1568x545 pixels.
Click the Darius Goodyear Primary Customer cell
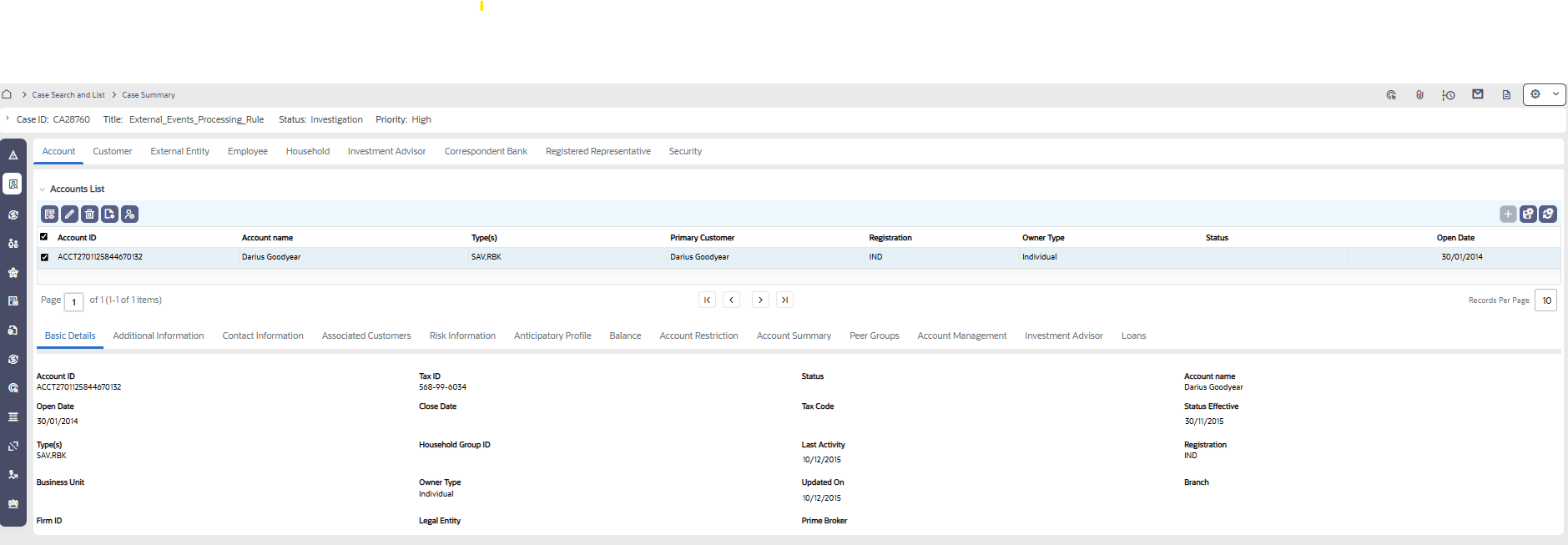[x=699, y=257]
